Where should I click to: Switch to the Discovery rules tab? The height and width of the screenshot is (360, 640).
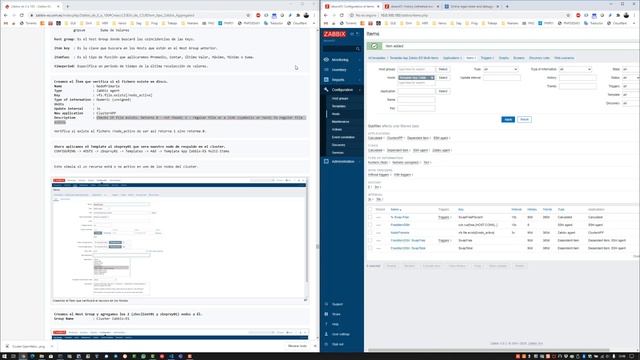(539, 58)
